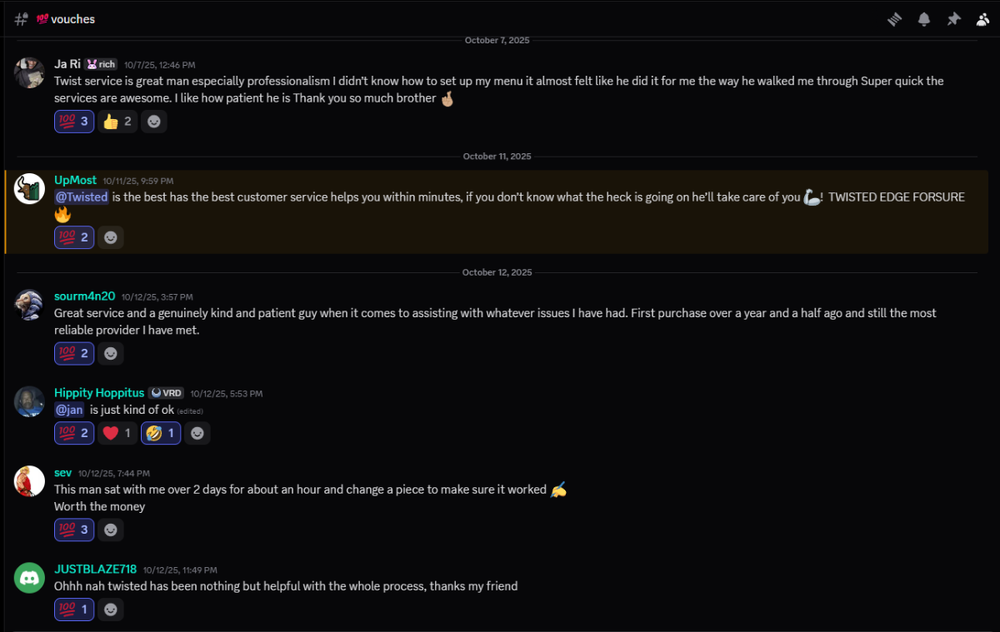
Task: Add a reaction to UpMost's message
Action: pyautogui.click(x=111, y=237)
